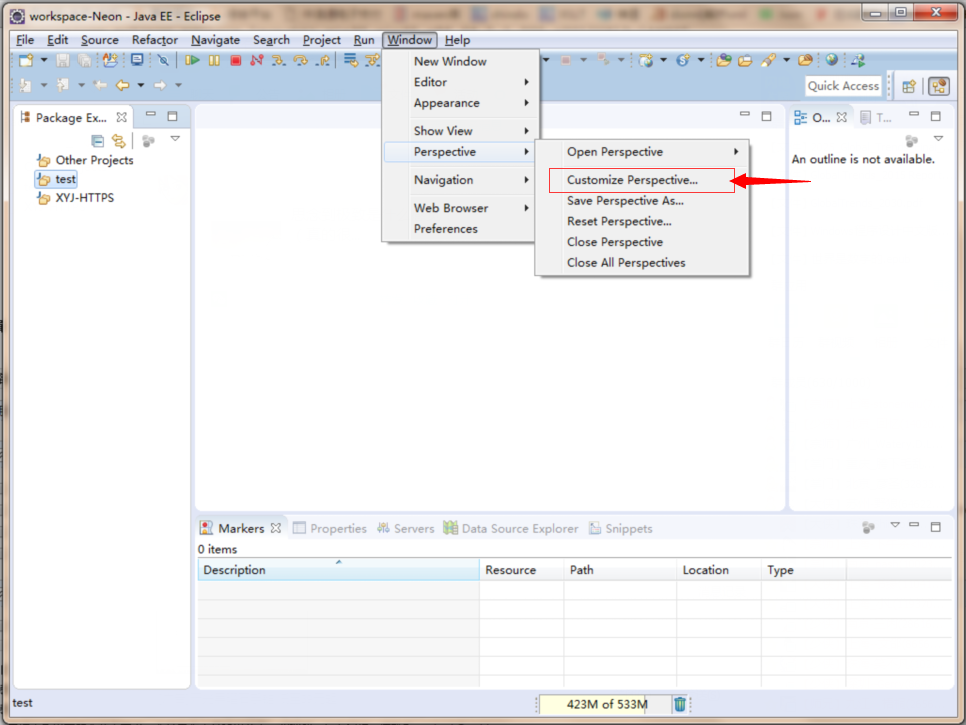Viewport: 966px width, 725px height.
Task: Switch to the Data Source Explorer tab
Action: [x=511, y=529]
